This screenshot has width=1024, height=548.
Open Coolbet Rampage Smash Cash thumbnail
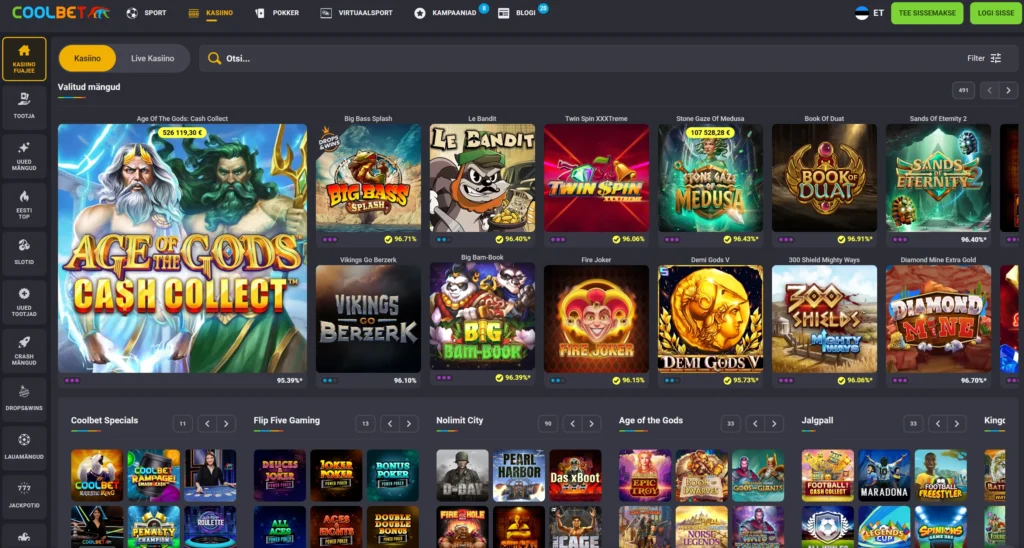coord(153,475)
